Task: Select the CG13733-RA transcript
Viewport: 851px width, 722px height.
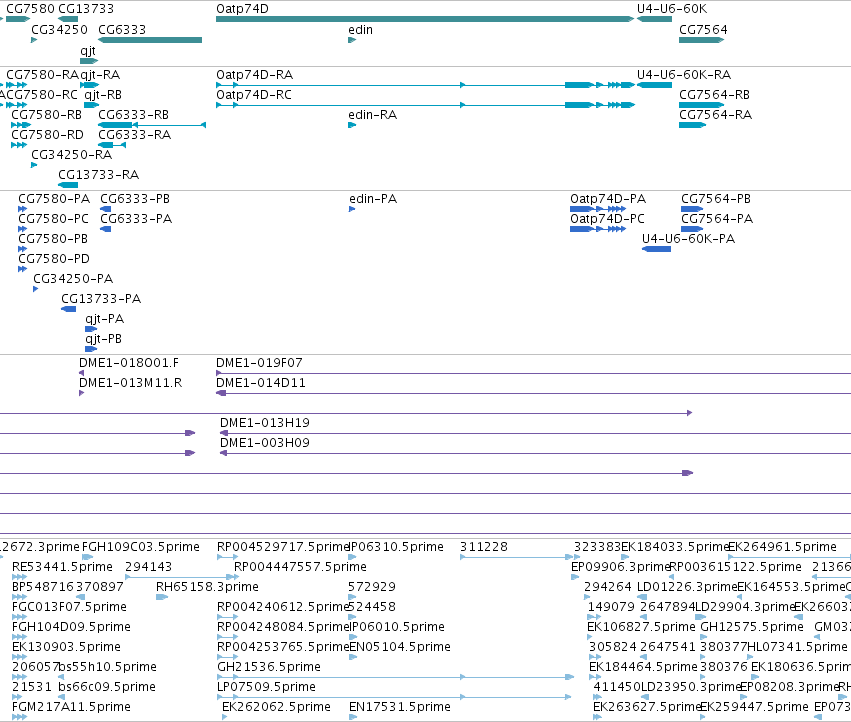Action: (68, 185)
